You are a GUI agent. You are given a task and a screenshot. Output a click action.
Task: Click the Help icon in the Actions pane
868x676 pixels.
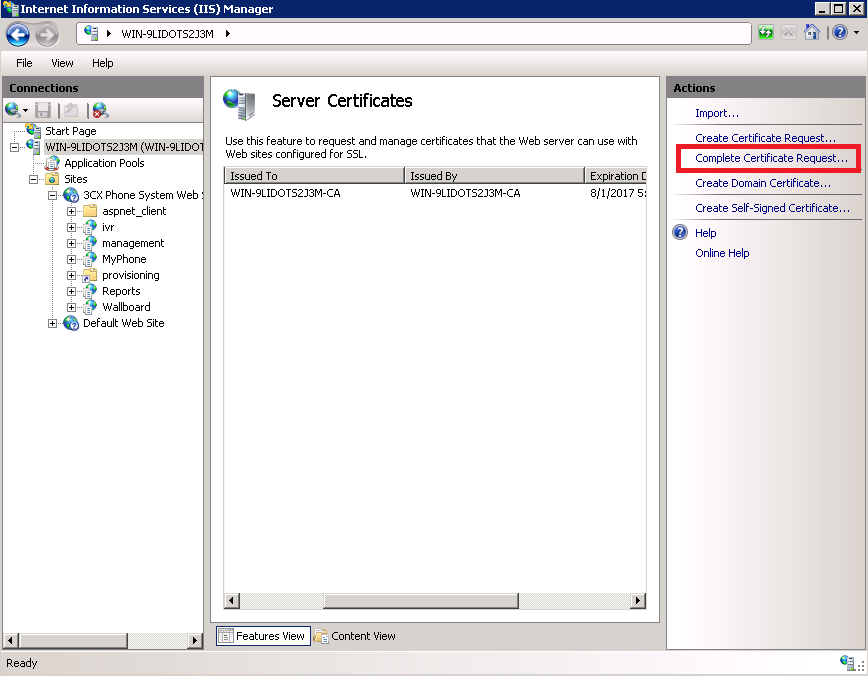(x=680, y=233)
